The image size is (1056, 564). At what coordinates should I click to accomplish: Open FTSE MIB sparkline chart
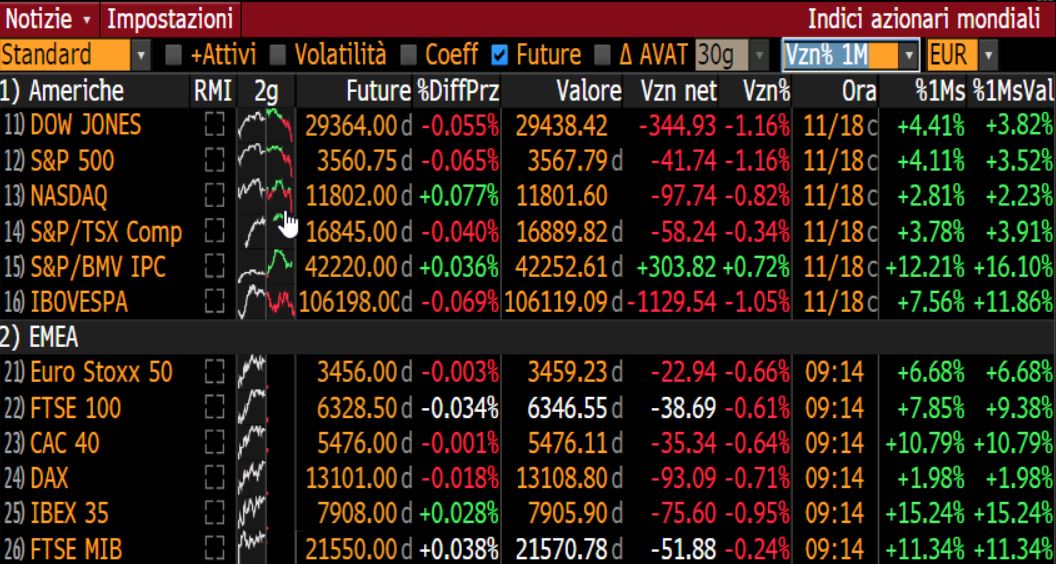pos(266,548)
